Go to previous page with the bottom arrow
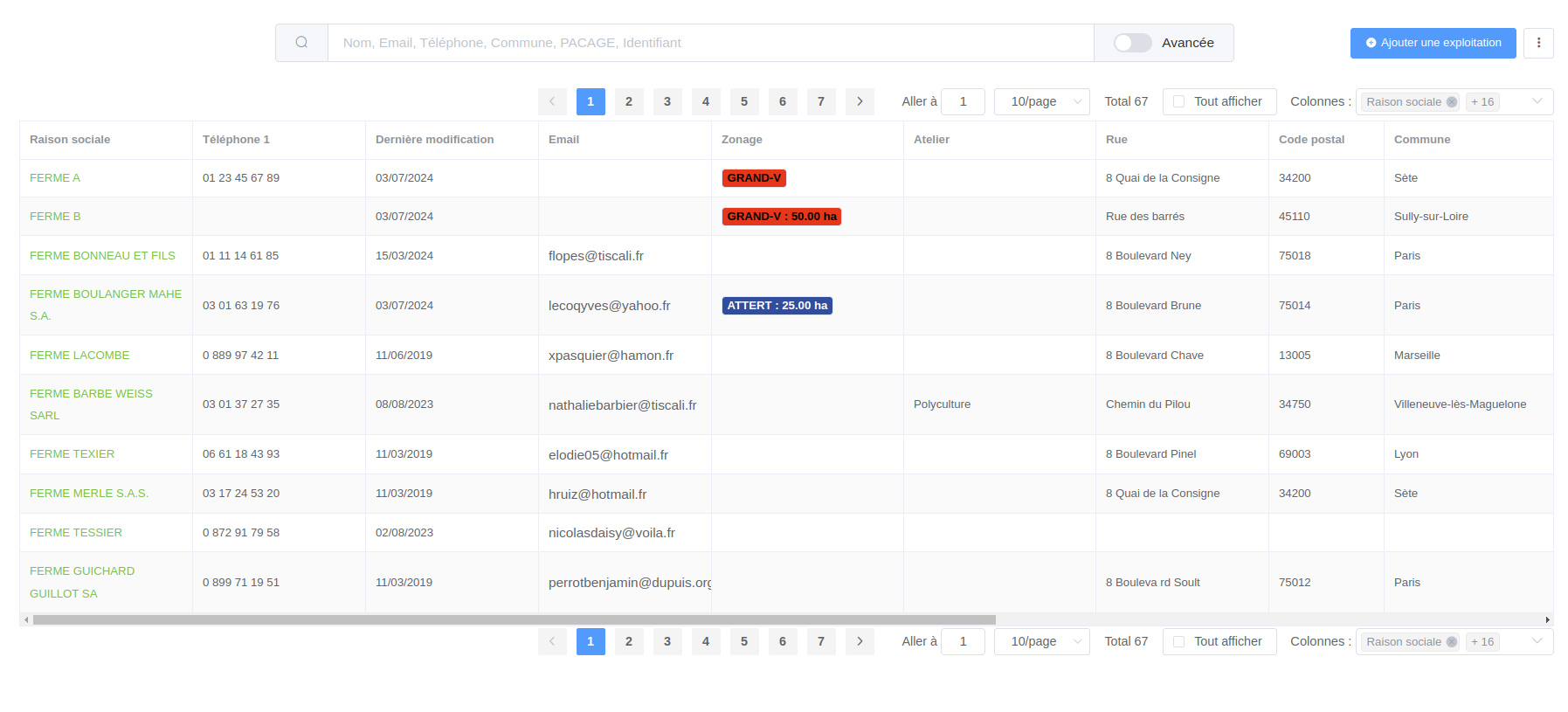This screenshot has width=1568, height=712. pyautogui.click(x=552, y=641)
